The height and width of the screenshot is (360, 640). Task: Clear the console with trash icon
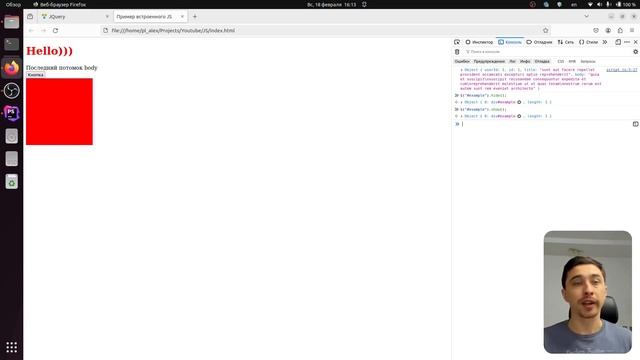point(457,52)
